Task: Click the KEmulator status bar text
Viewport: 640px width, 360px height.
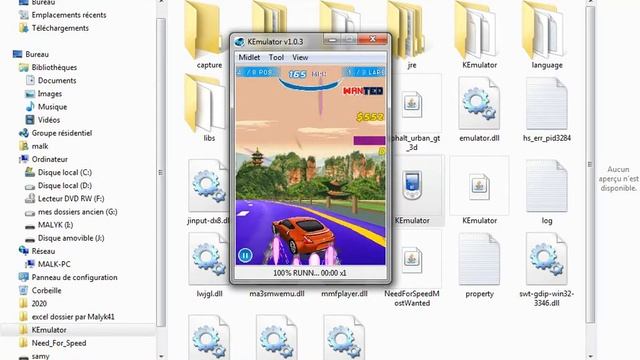Action: pos(309,273)
